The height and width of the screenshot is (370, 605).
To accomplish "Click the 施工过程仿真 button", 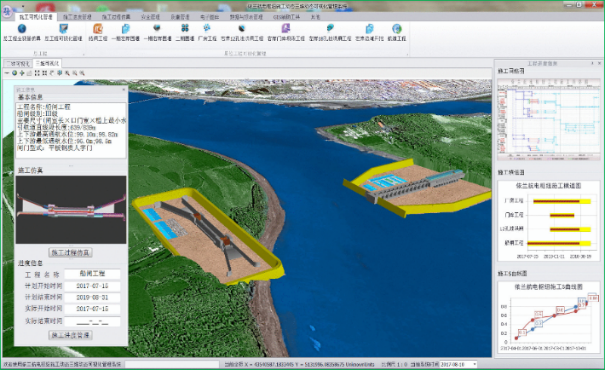I will pos(71,253).
